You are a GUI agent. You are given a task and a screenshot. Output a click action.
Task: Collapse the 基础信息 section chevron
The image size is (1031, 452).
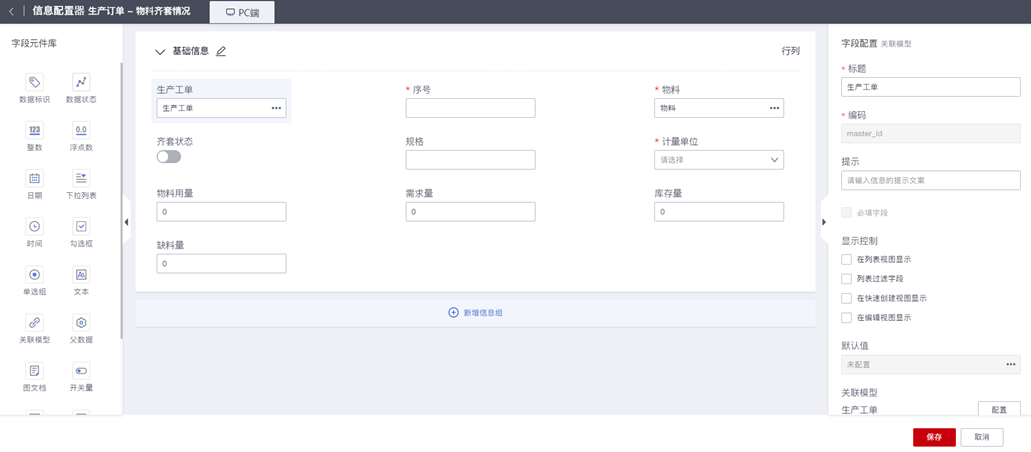[160, 51]
